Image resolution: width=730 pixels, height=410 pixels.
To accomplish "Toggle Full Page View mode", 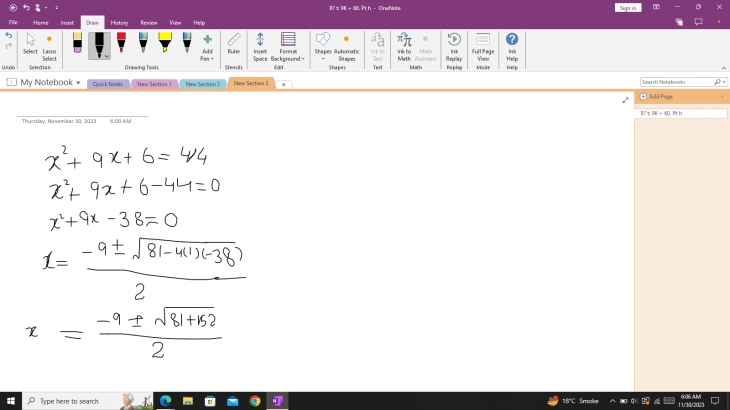I will click(483, 47).
